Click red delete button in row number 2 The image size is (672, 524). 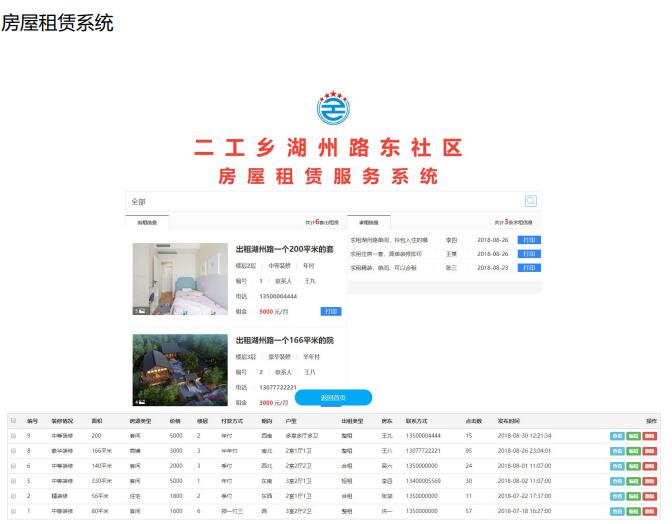pyautogui.click(x=650, y=496)
